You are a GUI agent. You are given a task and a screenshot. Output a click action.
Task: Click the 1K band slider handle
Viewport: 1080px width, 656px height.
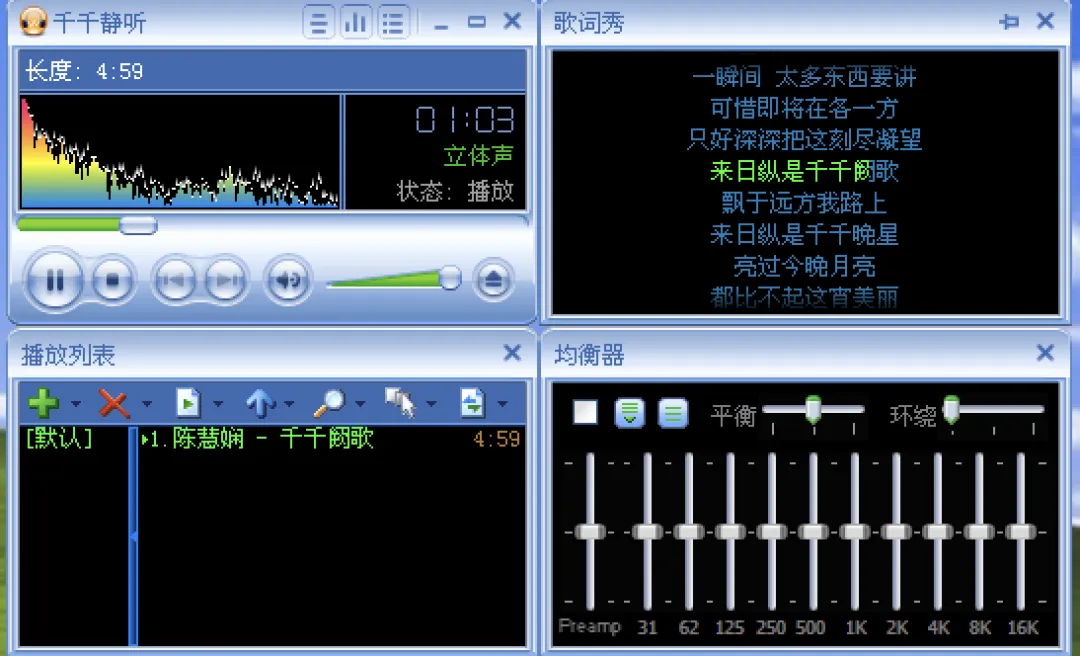point(855,532)
